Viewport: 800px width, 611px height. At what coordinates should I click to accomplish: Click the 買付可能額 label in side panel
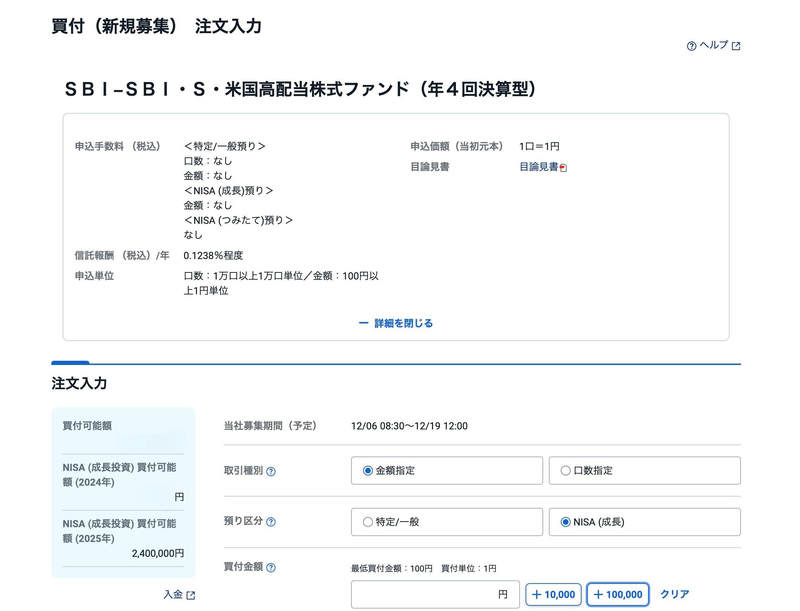pos(87,426)
